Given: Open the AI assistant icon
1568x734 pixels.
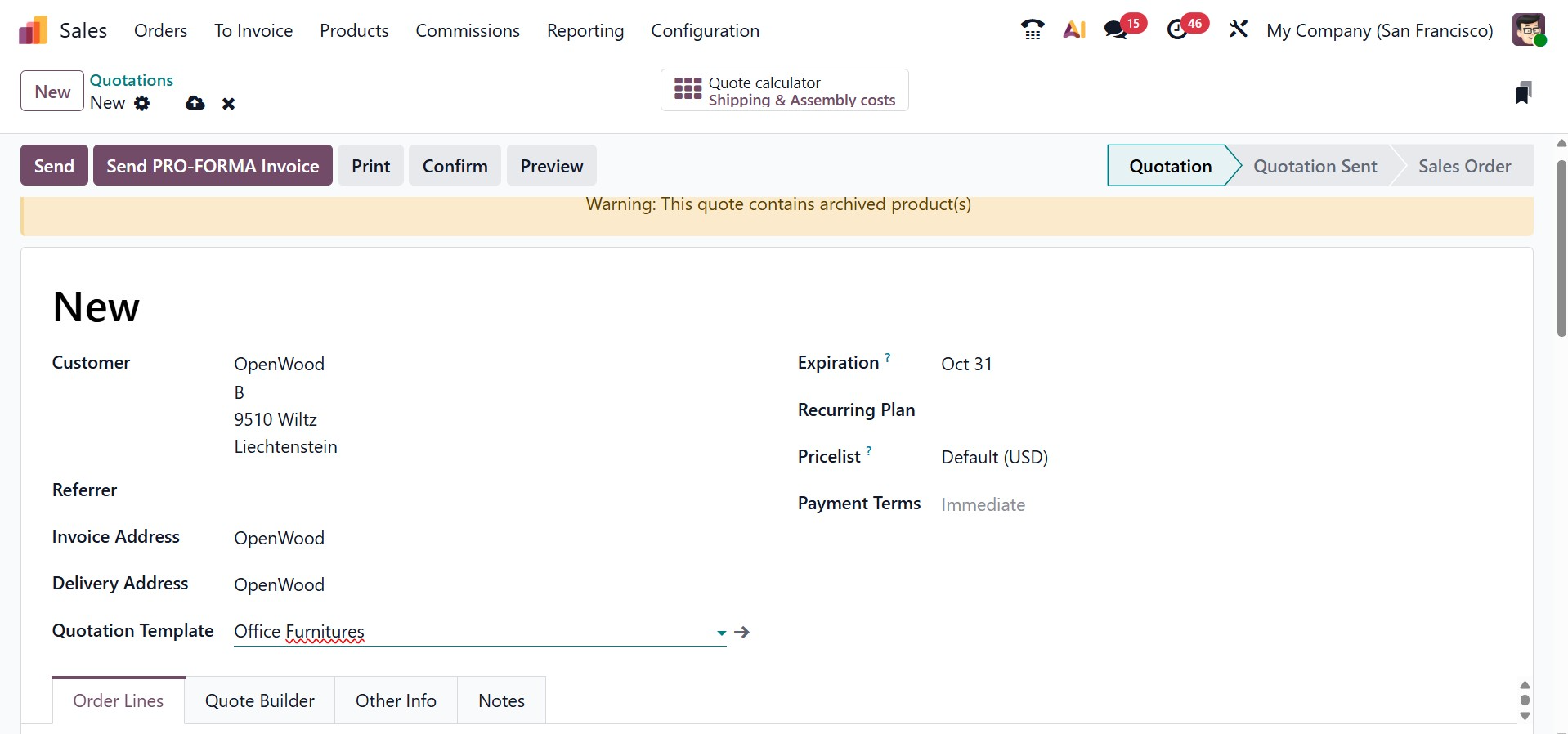Looking at the screenshot, I should click(1074, 30).
